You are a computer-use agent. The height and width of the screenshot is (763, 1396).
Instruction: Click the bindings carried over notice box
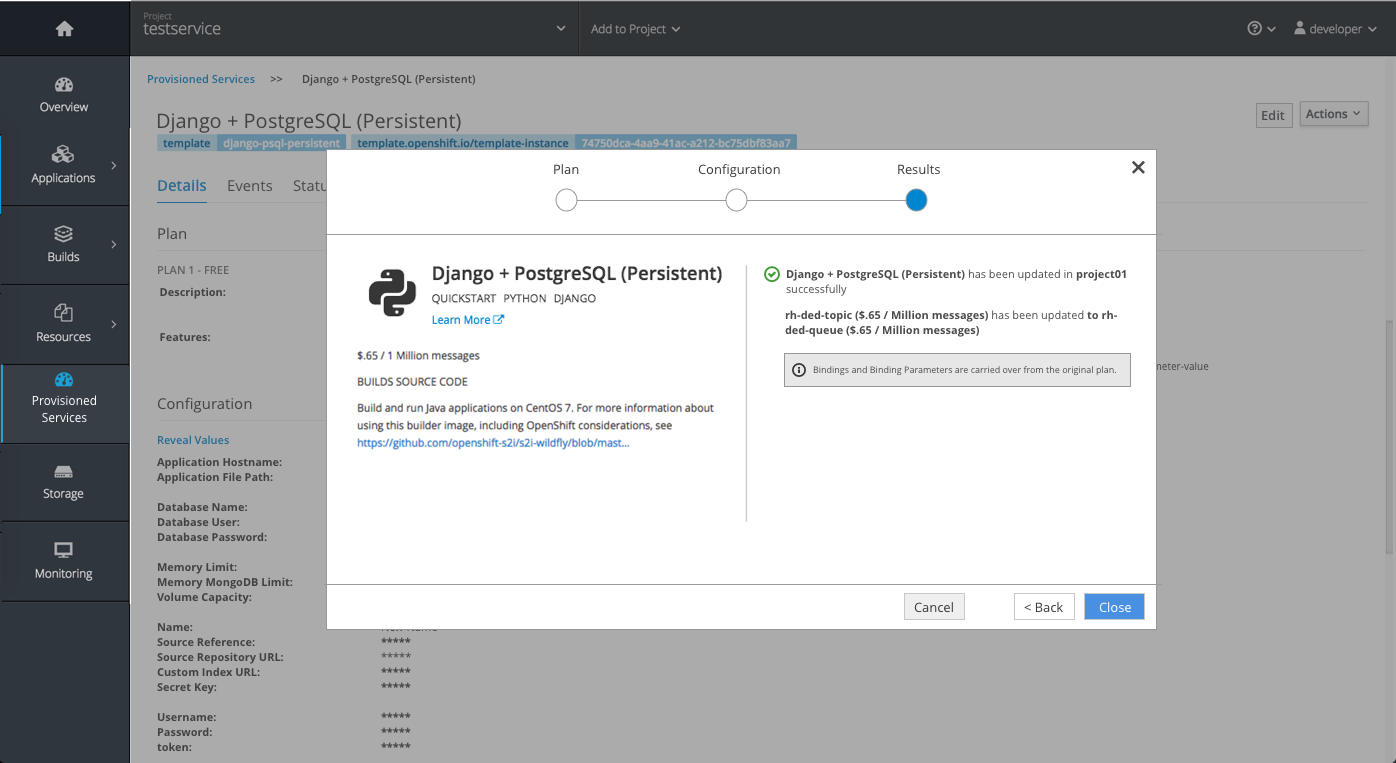(957, 370)
